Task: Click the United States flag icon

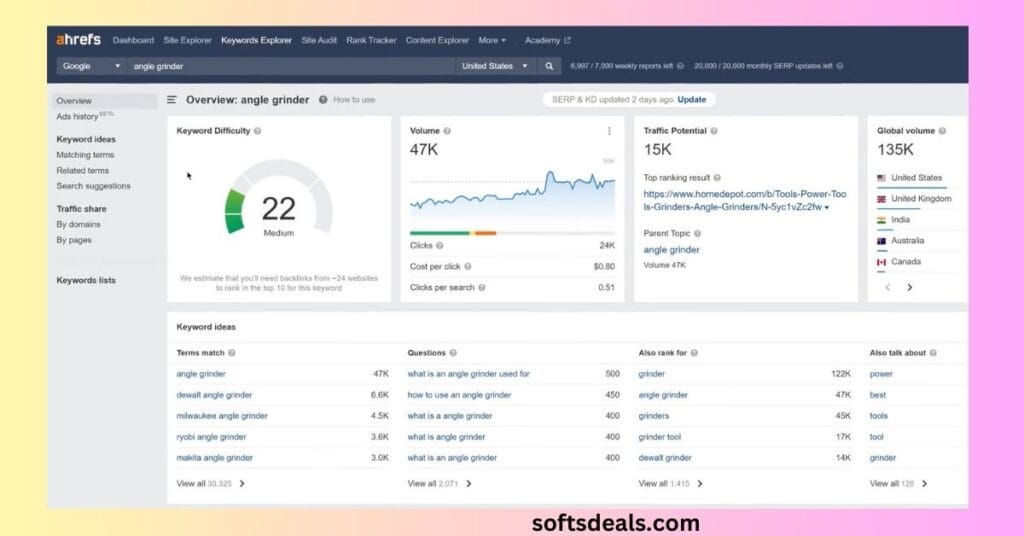Action: [x=882, y=178]
